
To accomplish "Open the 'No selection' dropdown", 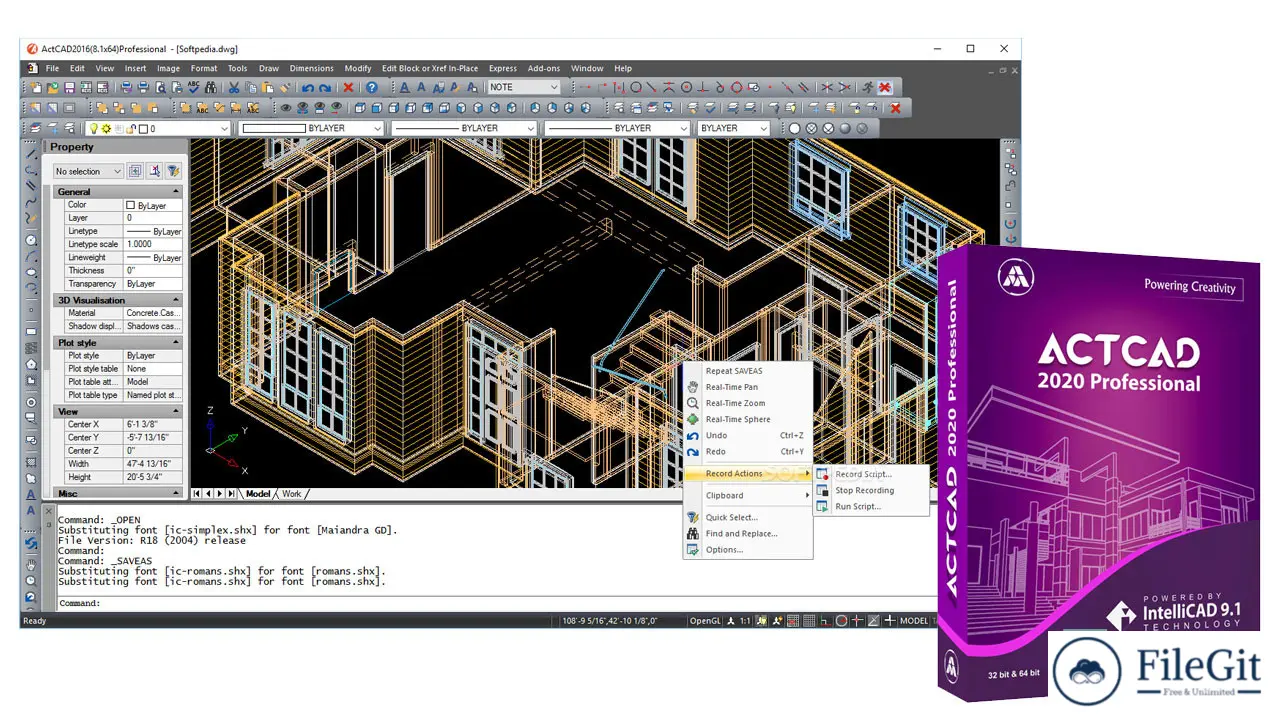I will coord(88,171).
